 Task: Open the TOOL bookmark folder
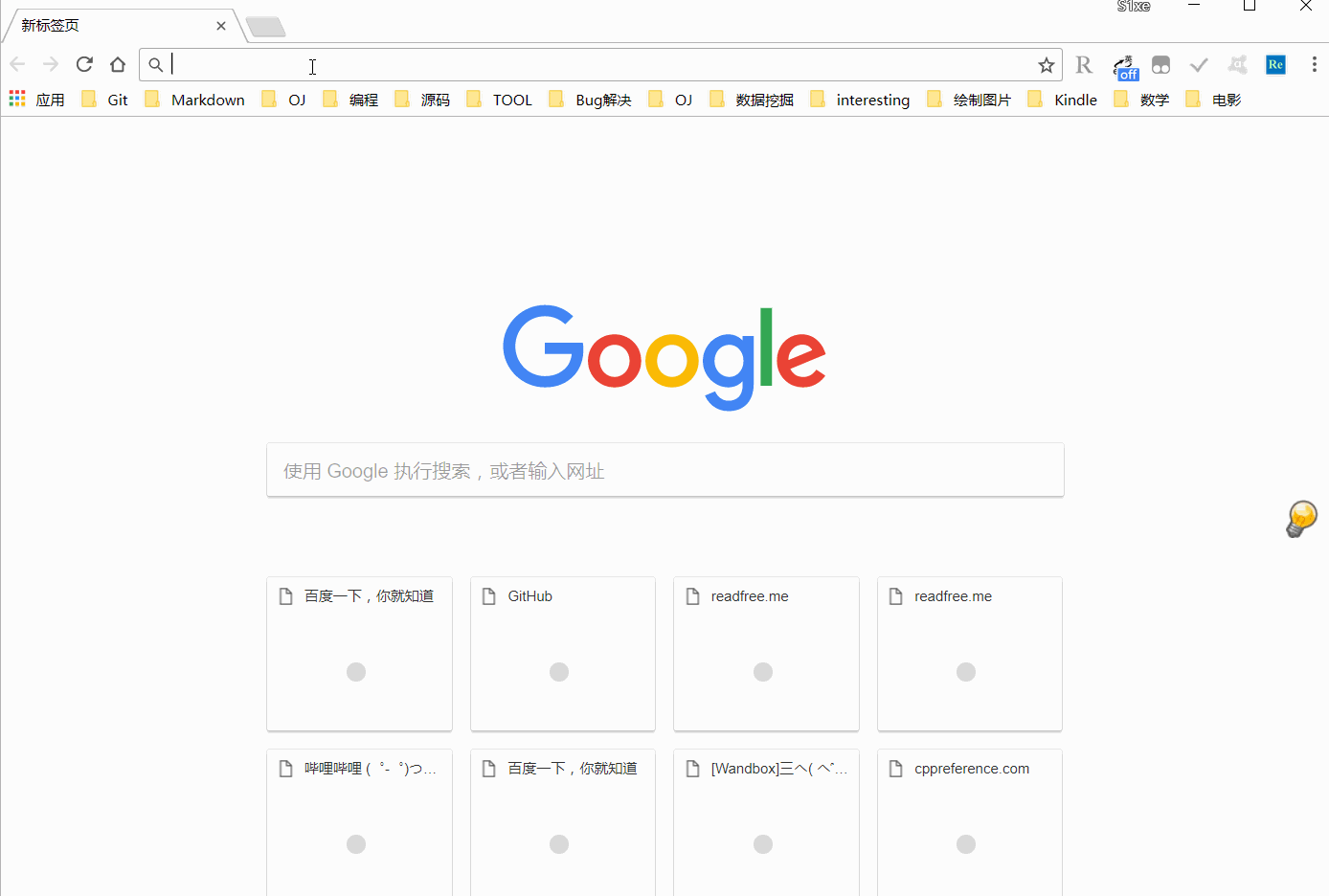point(499,100)
